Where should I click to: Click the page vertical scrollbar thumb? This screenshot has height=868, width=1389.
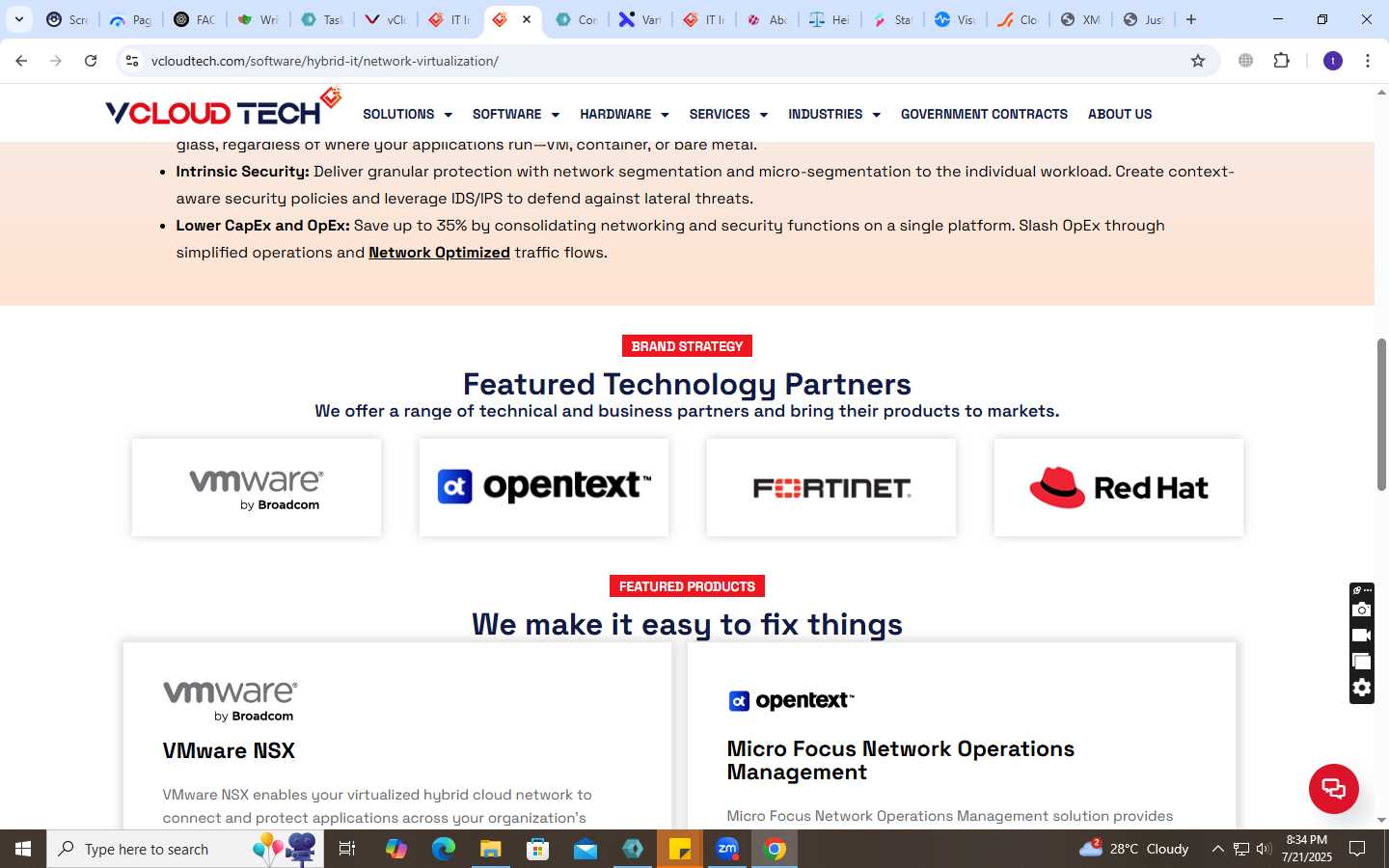[1381, 415]
